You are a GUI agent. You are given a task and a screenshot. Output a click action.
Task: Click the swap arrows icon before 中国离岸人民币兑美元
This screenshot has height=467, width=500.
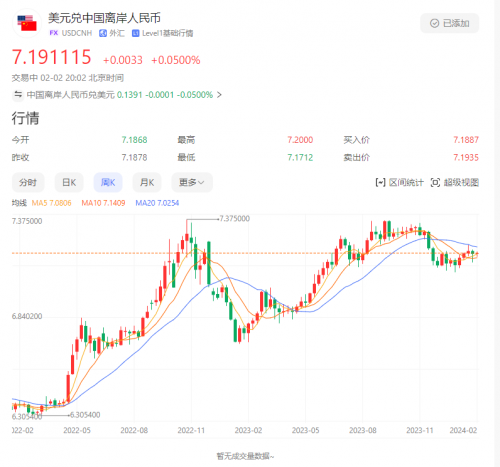[x=18, y=95]
